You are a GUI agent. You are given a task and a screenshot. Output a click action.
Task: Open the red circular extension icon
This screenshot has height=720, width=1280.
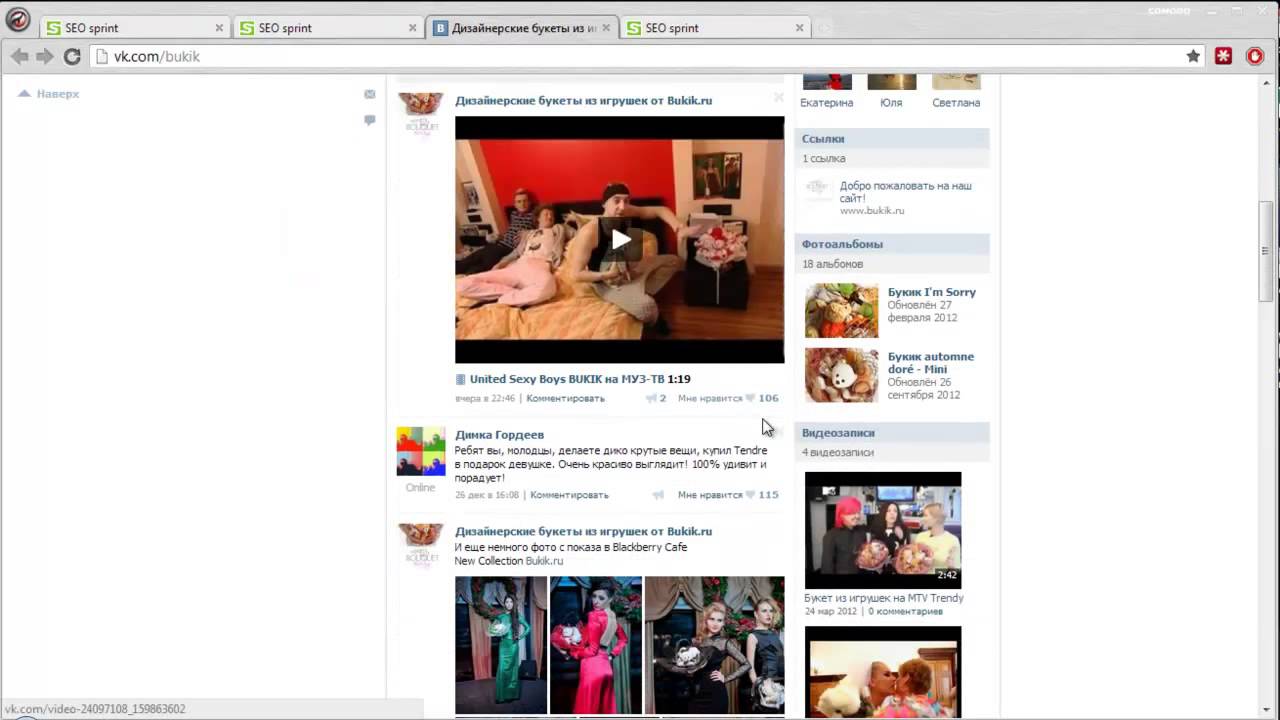[x=1255, y=57]
